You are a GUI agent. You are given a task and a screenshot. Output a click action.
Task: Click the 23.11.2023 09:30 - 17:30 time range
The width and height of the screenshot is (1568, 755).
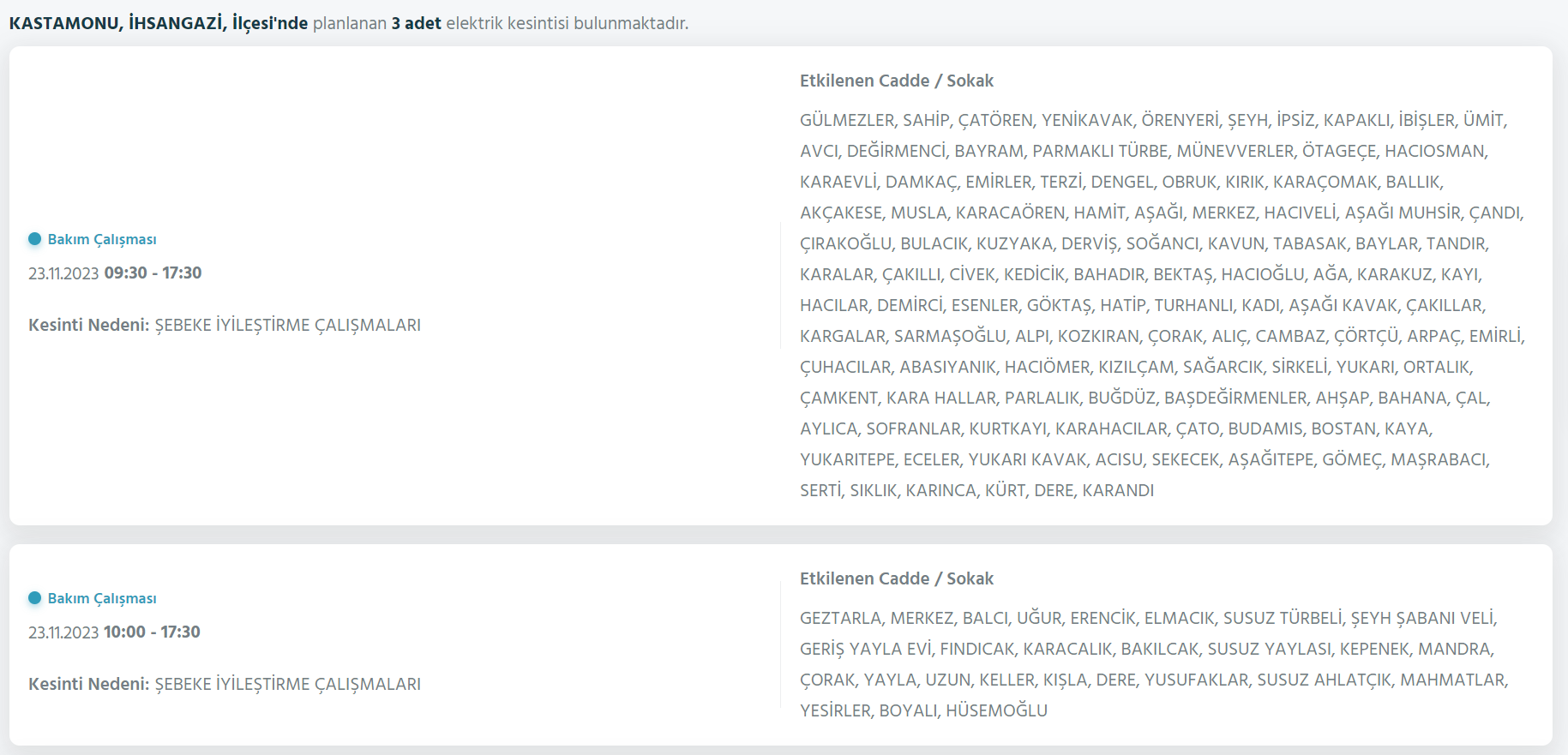(115, 273)
